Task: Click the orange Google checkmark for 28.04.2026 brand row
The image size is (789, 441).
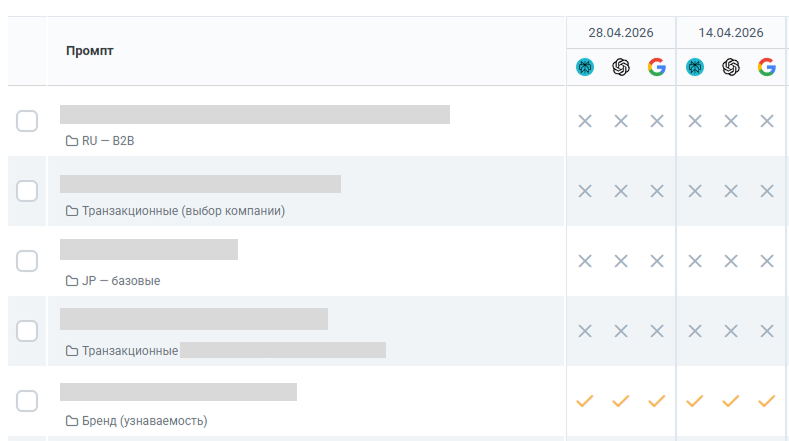Action: pos(657,401)
